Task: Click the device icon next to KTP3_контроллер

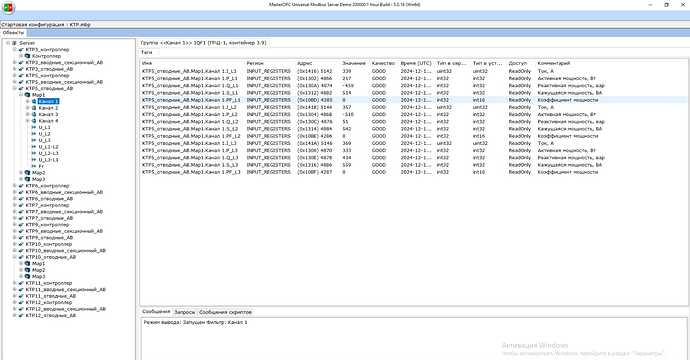Action: (x=21, y=50)
